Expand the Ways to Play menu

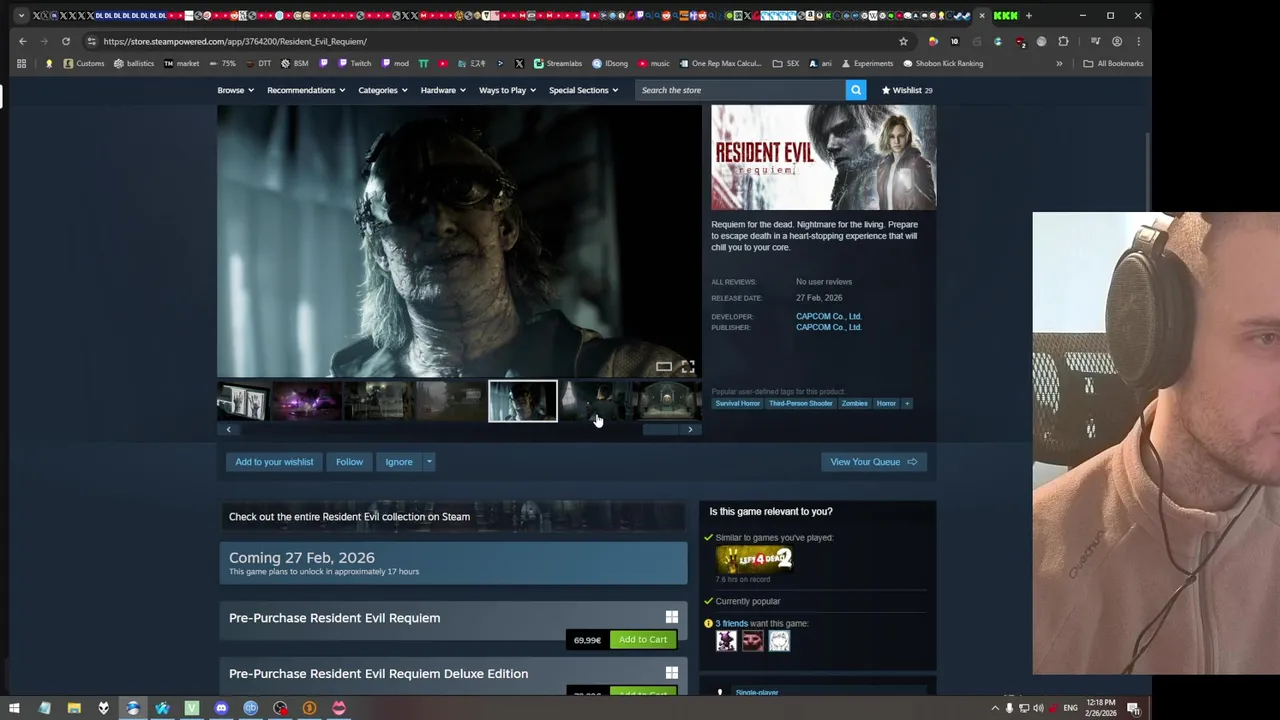pos(507,90)
